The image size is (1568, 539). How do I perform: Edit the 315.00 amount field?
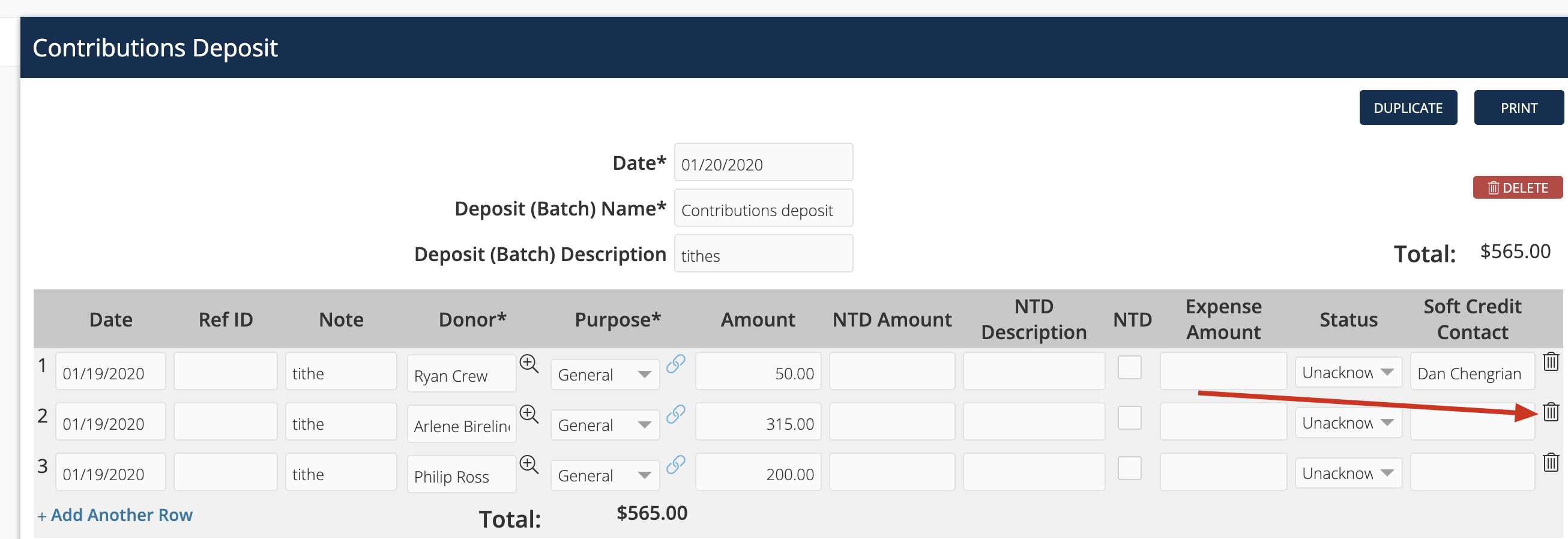(x=758, y=421)
